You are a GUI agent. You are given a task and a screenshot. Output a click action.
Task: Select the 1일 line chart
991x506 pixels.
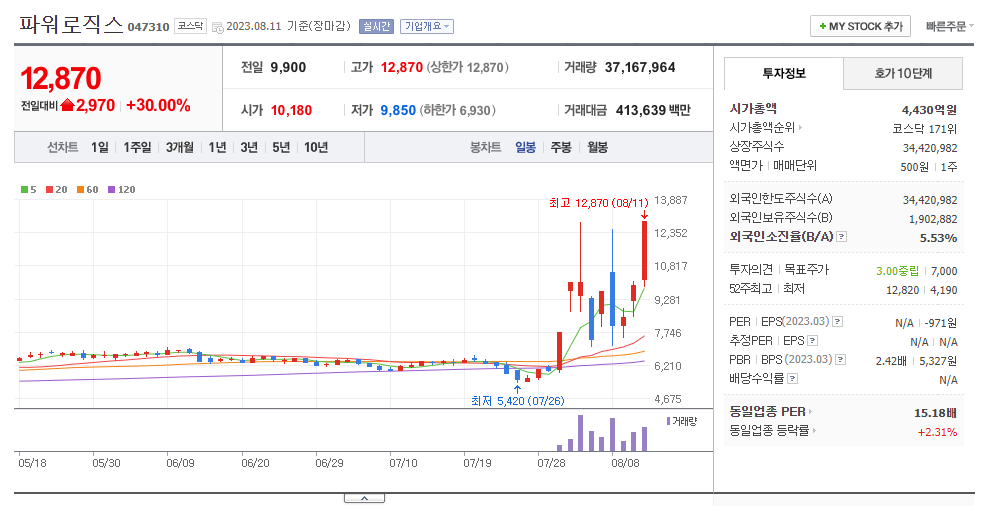pyautogui.click(x=99, y=147)
